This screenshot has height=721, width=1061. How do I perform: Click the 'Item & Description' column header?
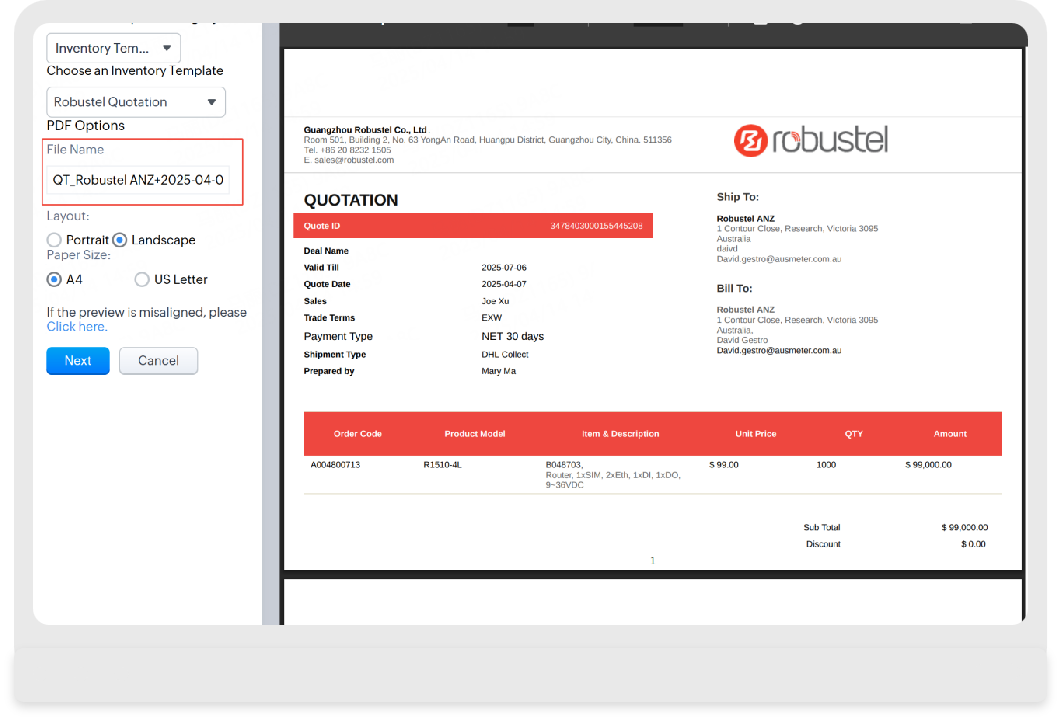(x=620, y=434)
